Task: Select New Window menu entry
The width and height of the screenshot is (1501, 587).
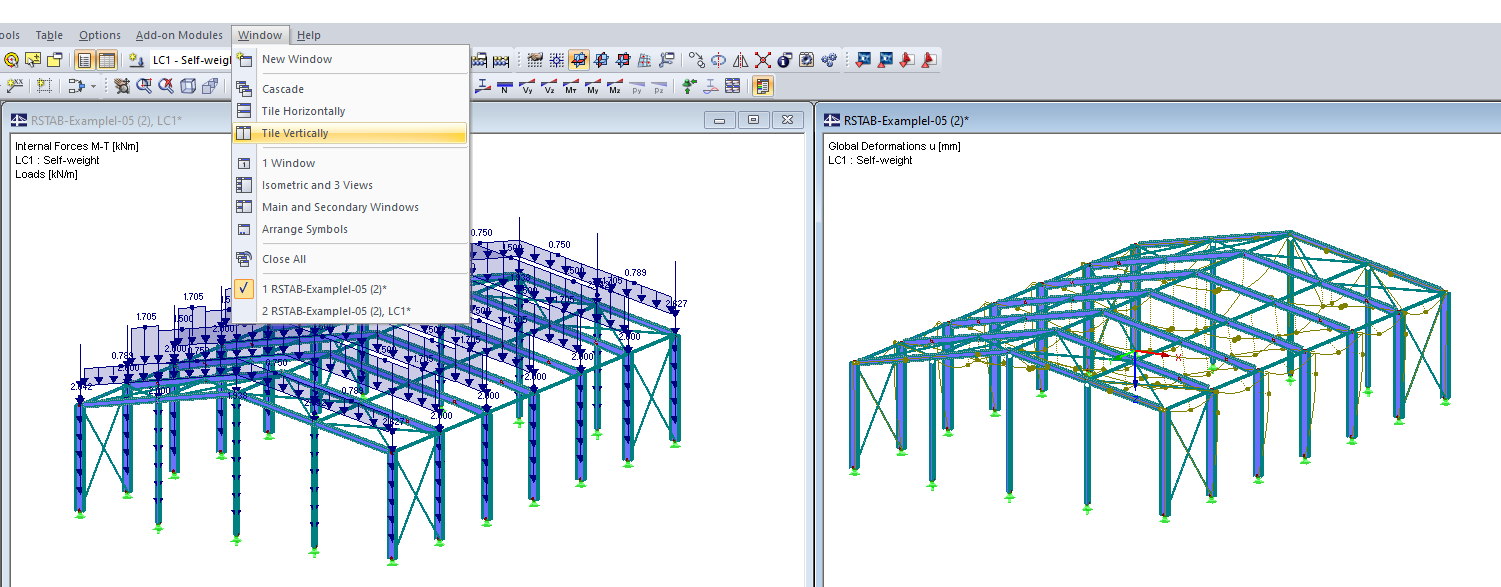Action: (349, 59)
